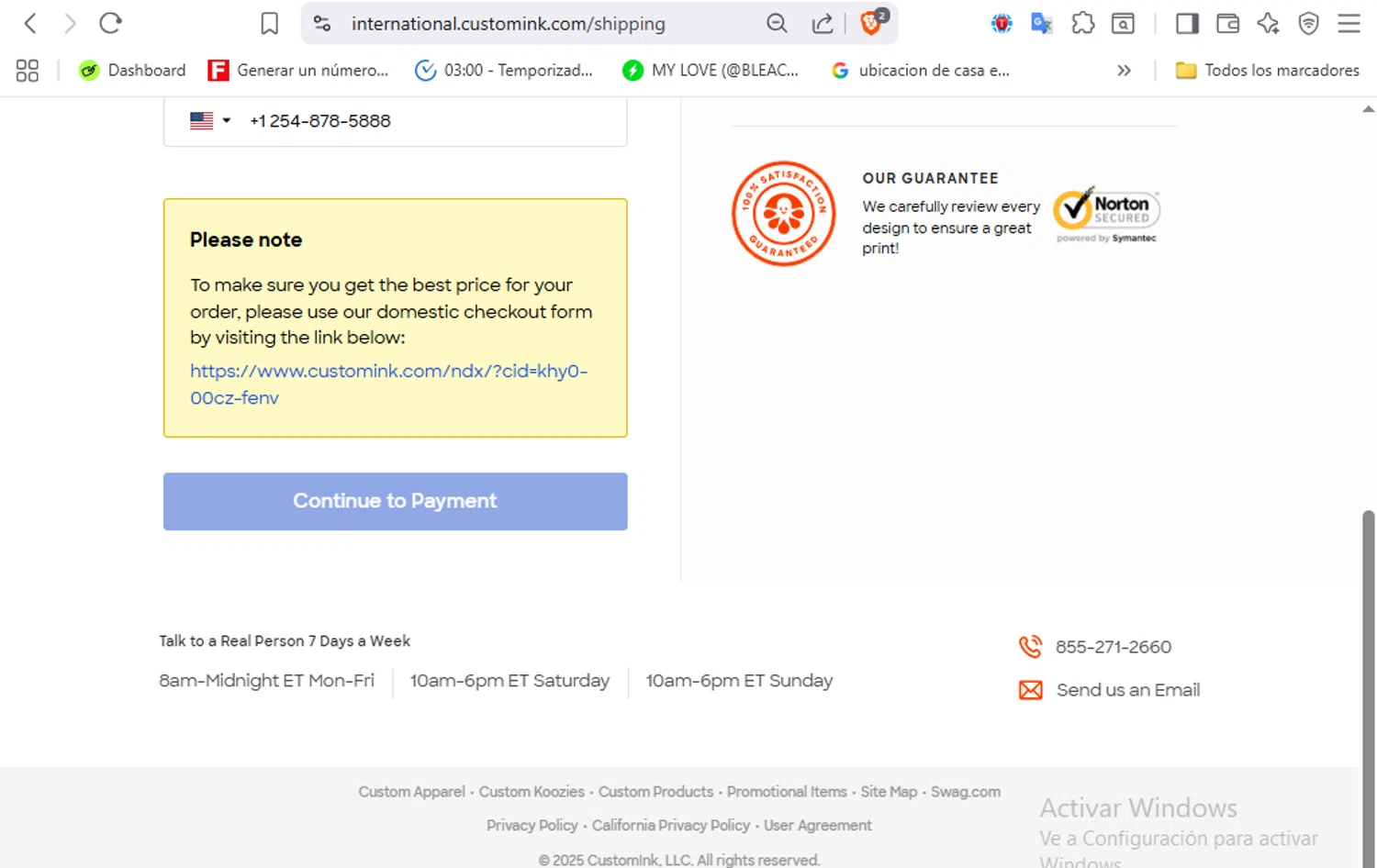Open User Agreement footer link
Image resolution: width=1377 pixels, height=868 pixels.
pos(818,826)
